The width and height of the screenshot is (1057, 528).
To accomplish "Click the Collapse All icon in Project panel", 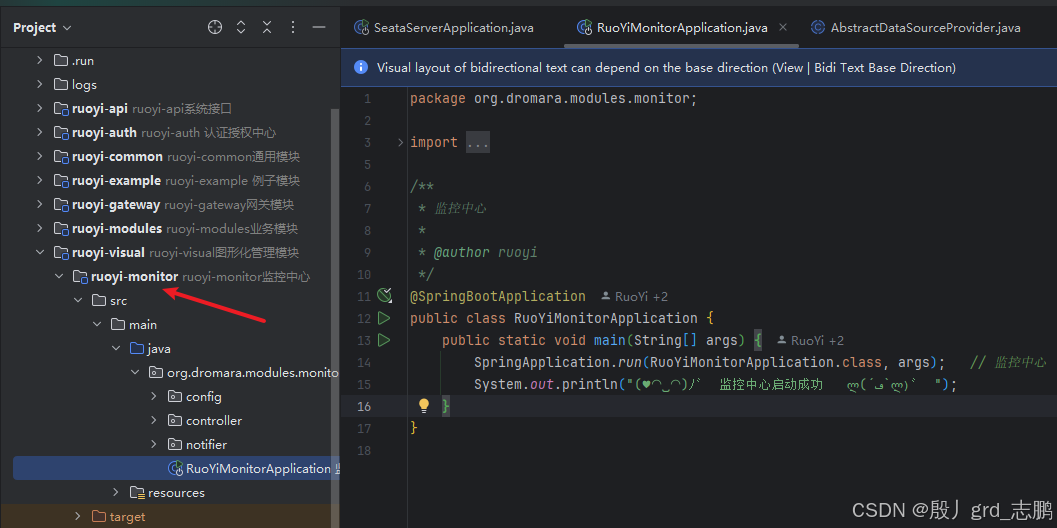I will [267, 28].
